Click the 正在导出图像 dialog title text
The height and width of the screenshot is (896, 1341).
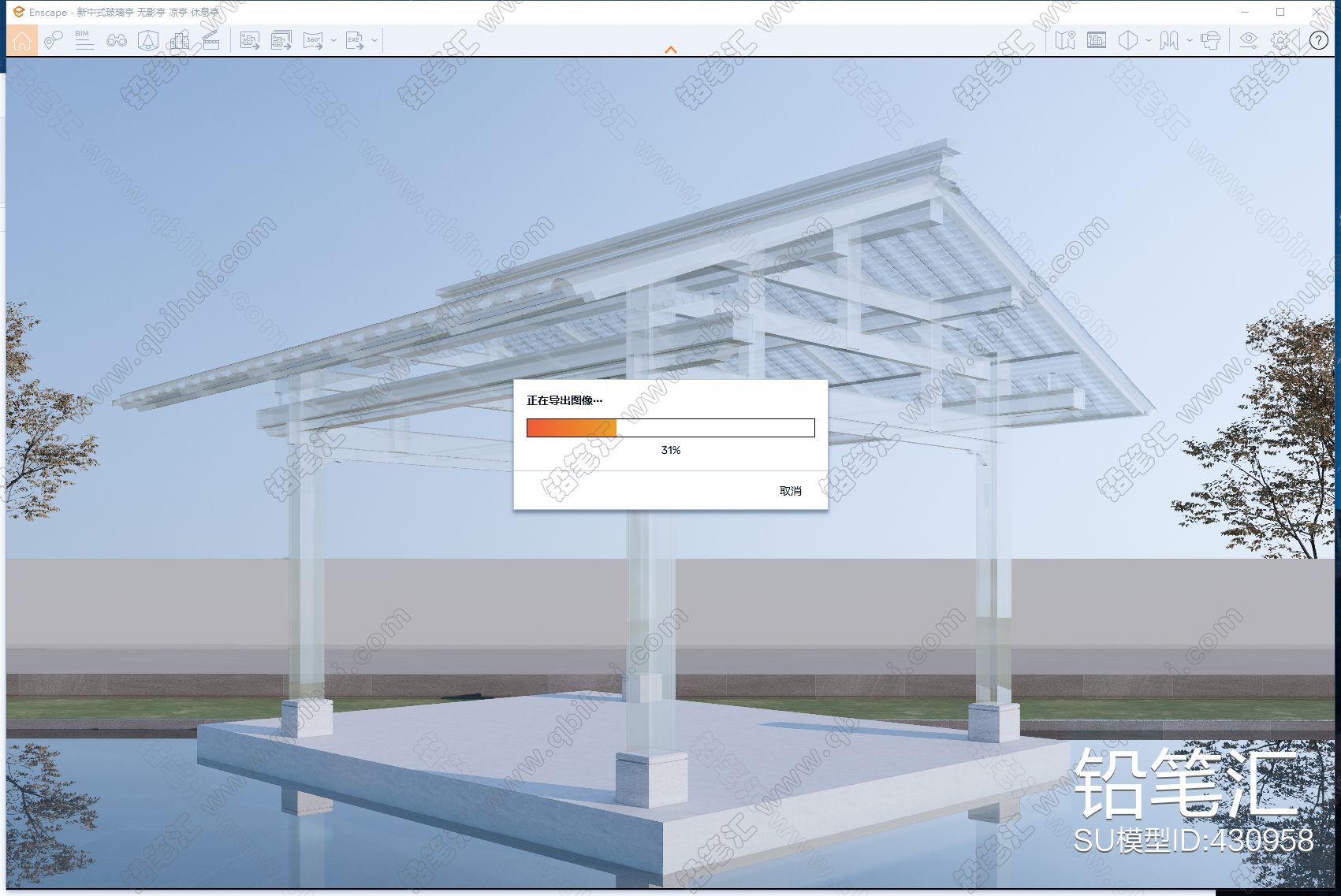[564, 400]
